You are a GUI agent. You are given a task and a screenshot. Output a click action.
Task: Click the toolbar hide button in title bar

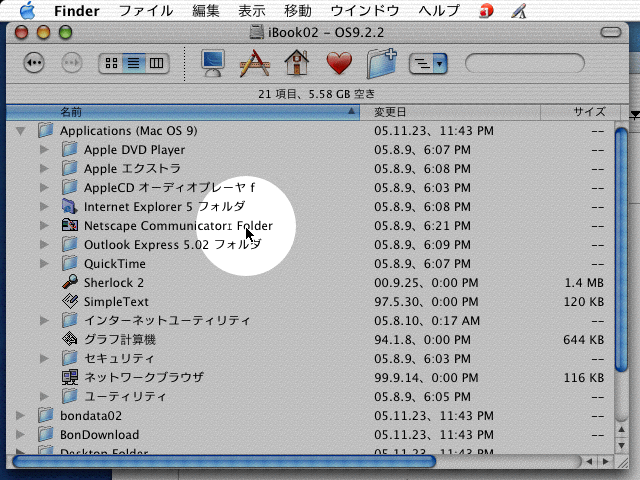(x=611, y=32)
